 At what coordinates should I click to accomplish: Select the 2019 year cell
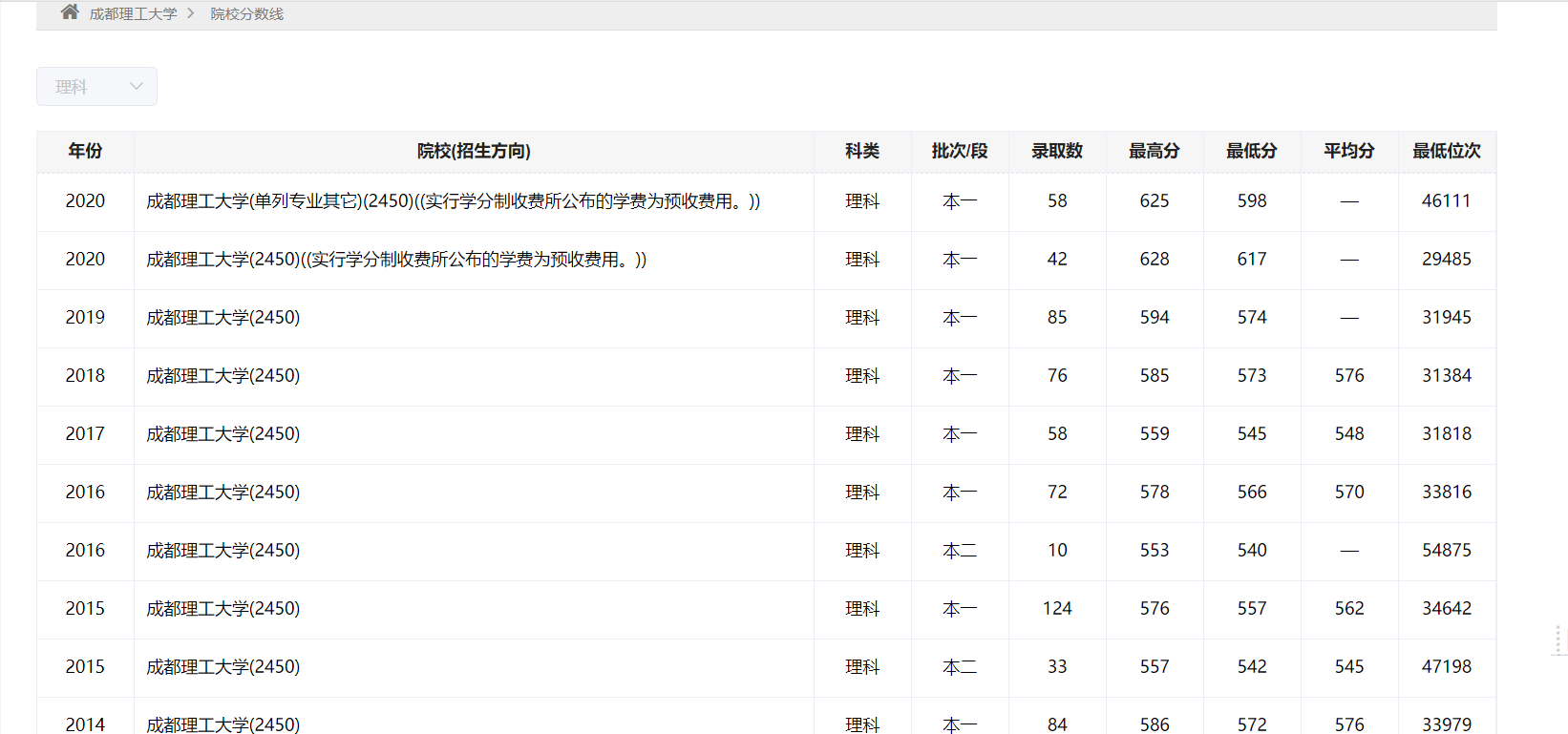[85, 318]
